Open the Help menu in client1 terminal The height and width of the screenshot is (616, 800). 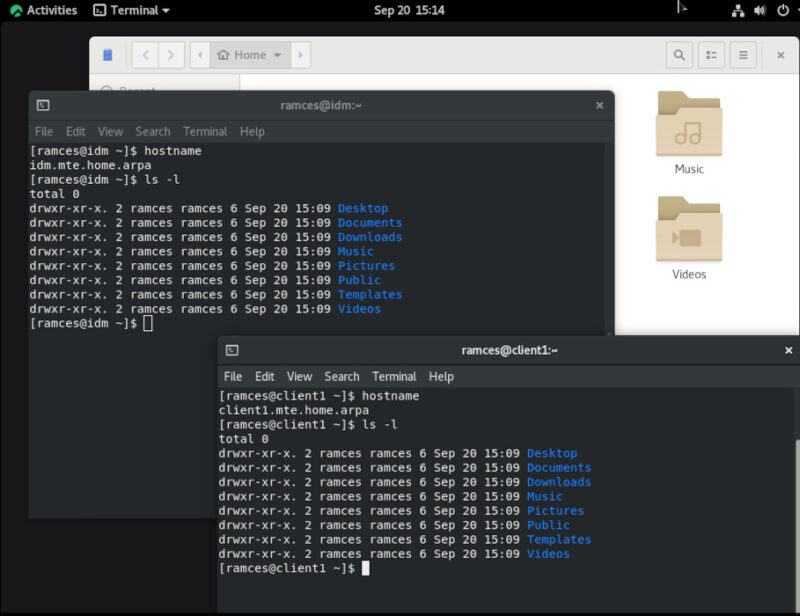(441, 376)
